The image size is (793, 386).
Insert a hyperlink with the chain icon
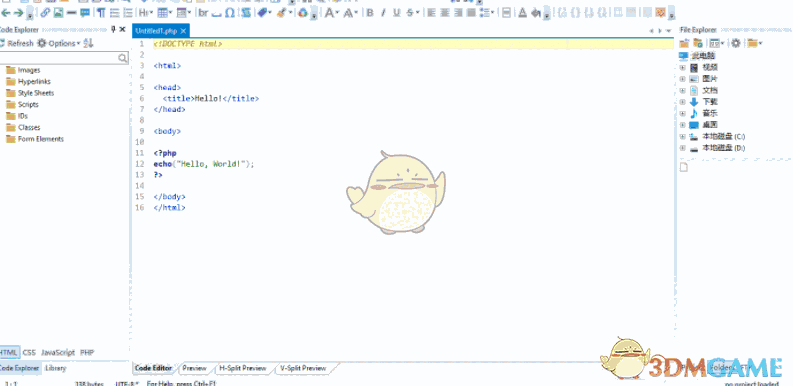tap(45, 13)
